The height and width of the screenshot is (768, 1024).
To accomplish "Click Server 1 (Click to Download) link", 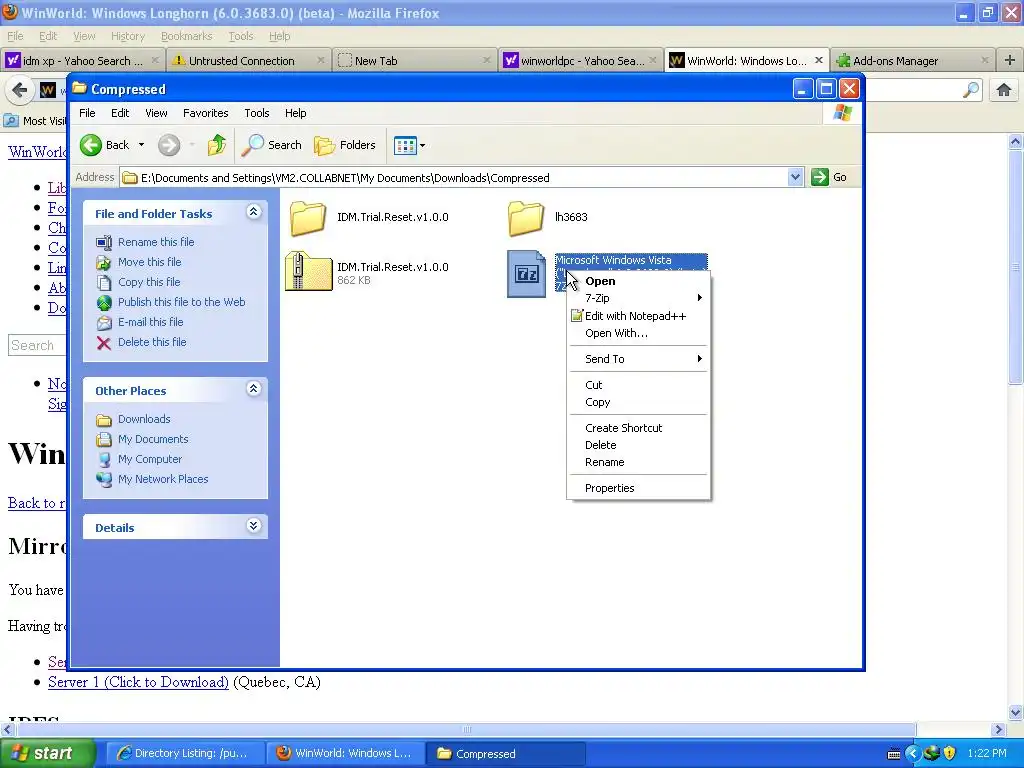I will 138,682.
